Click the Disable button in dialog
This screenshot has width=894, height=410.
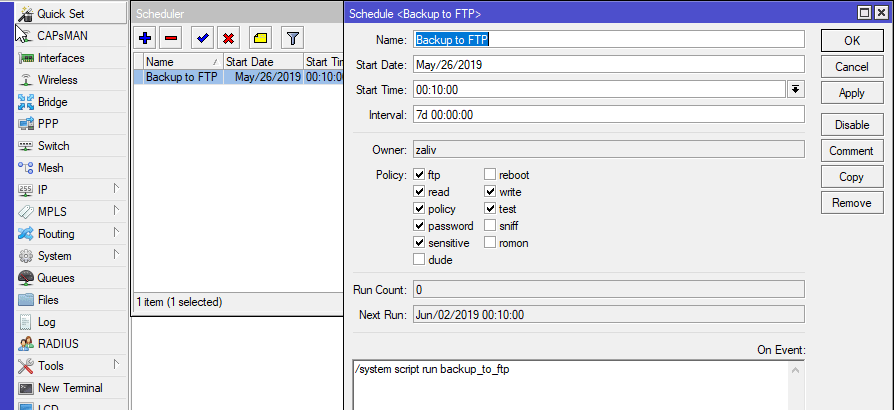852,125
